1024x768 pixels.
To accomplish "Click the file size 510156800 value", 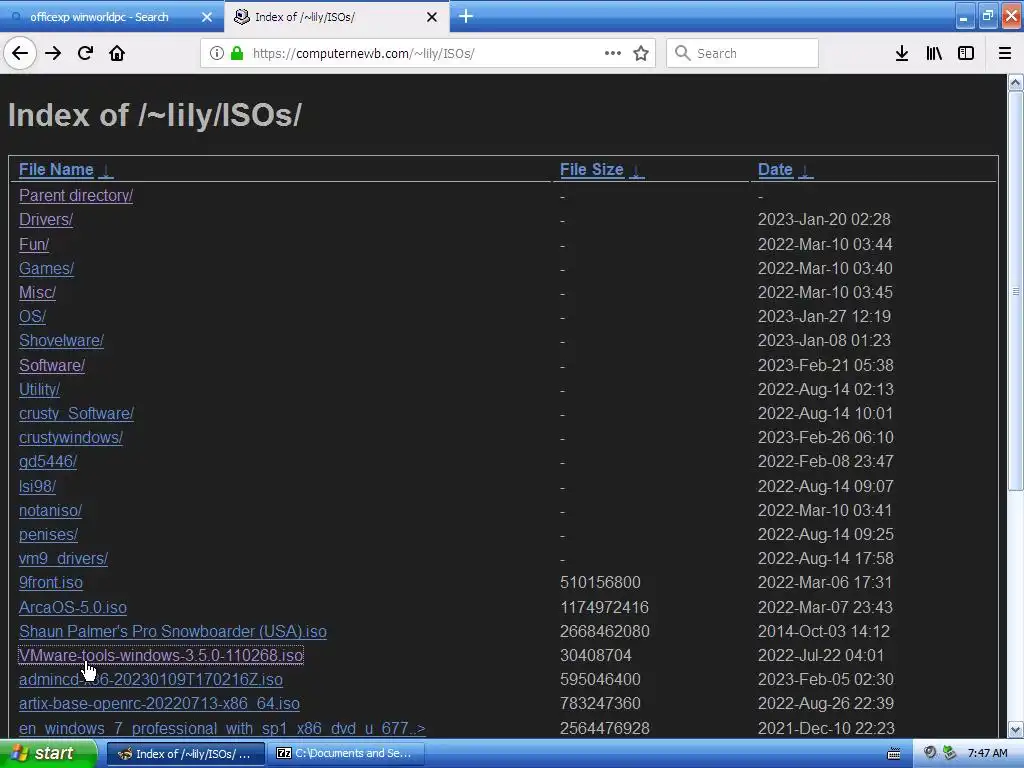I will (600, 583).
